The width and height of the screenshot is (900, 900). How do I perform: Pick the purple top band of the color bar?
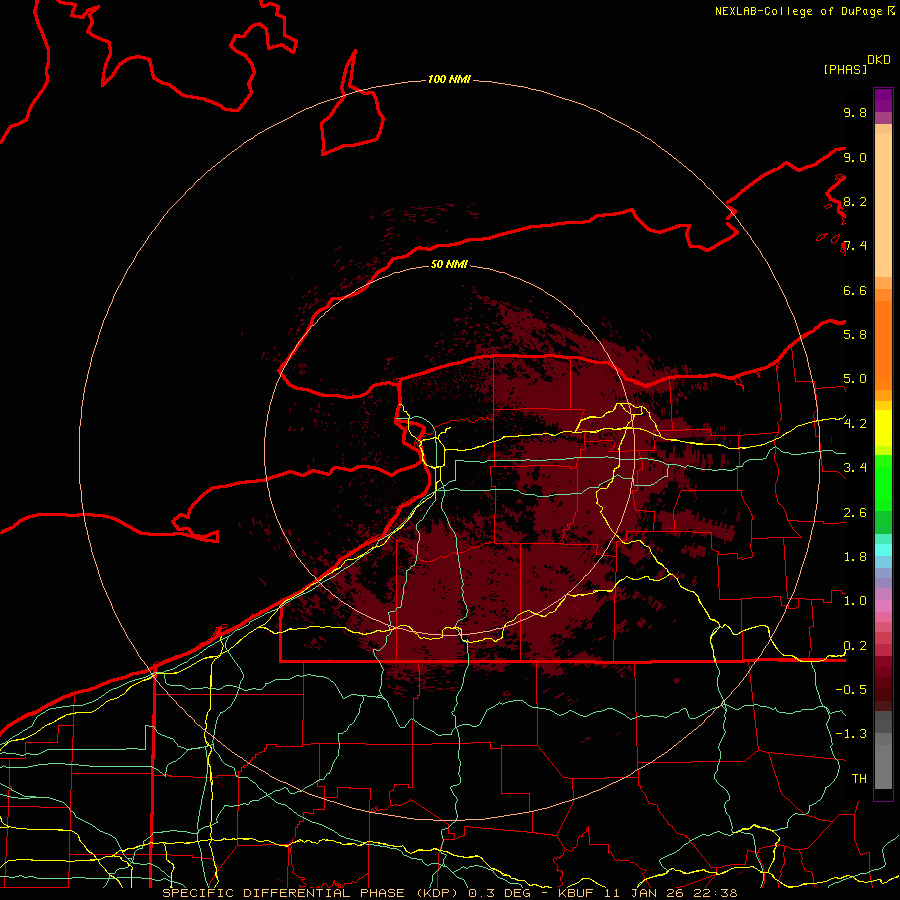click(883, 100)
